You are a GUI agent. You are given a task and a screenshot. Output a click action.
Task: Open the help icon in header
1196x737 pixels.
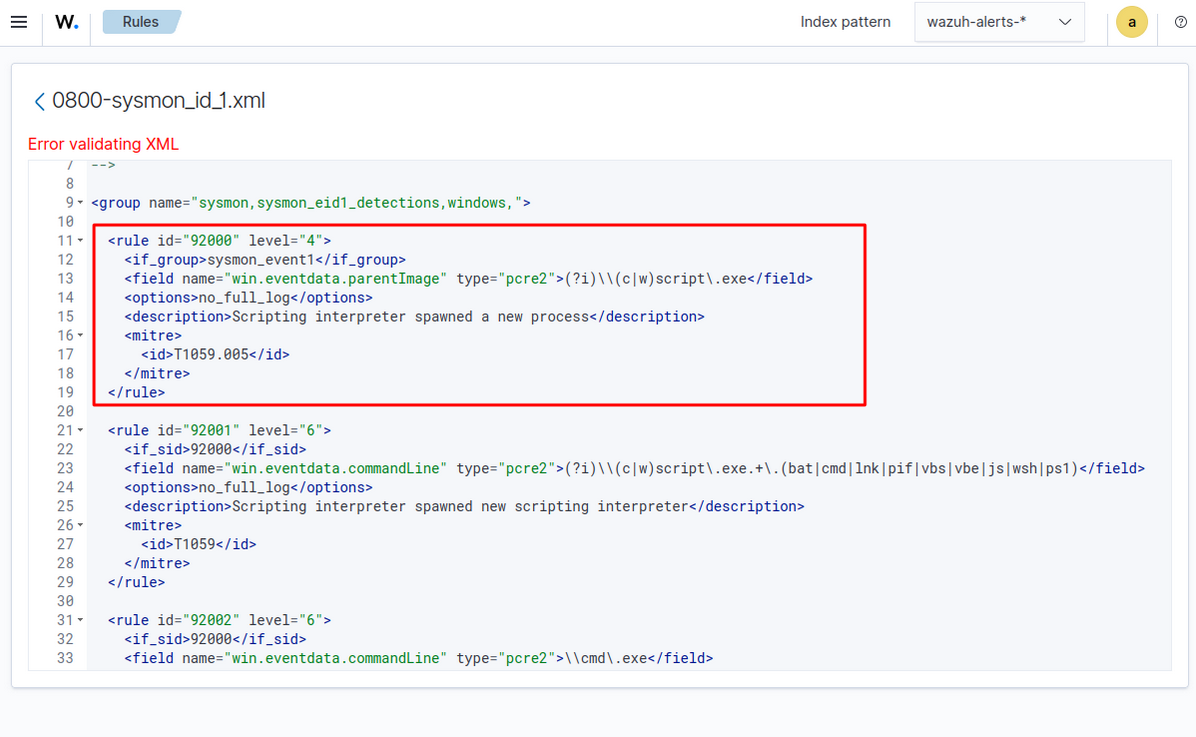[x=1180, y=23]
